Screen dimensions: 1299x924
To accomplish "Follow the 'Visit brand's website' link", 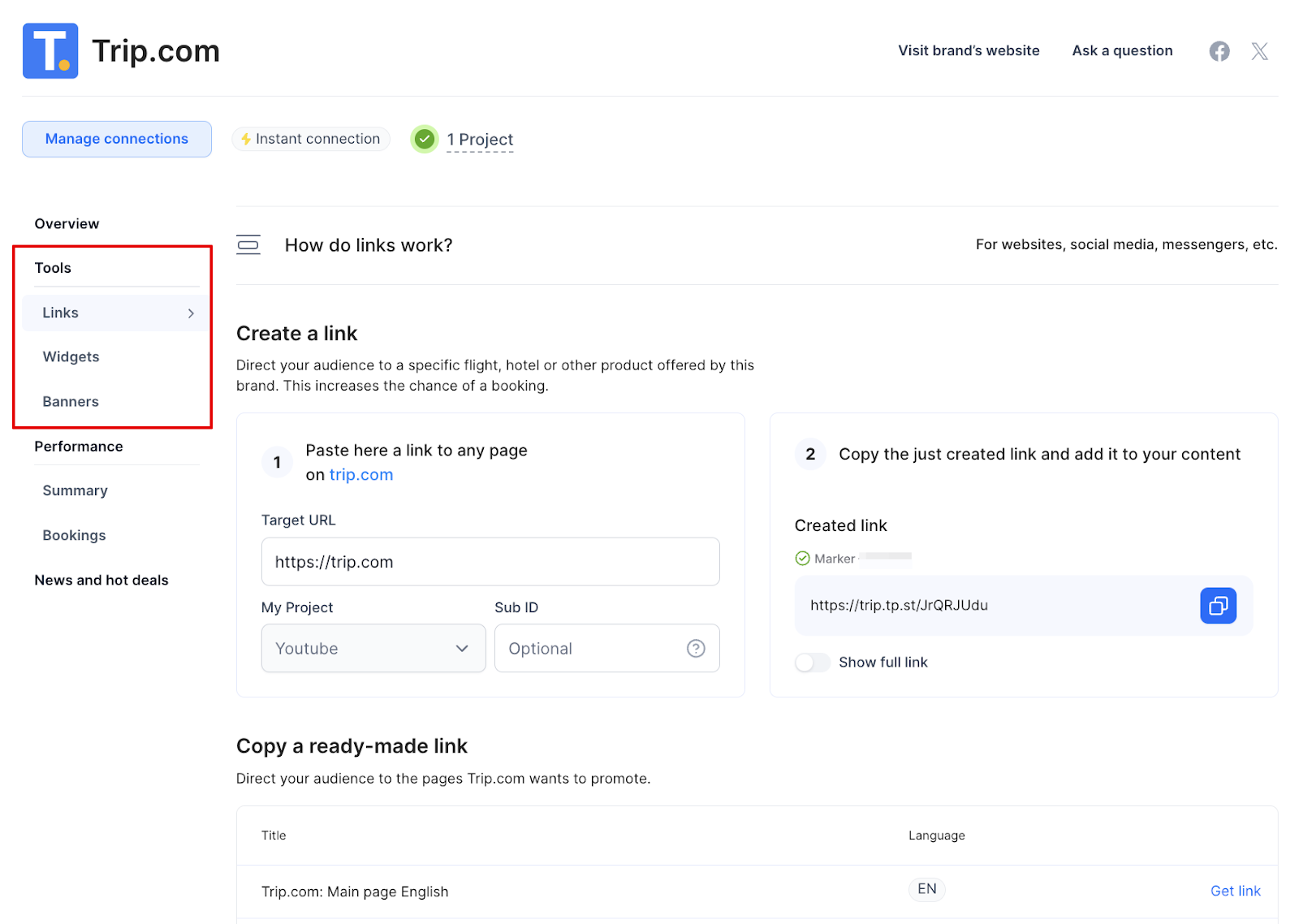I will [969, 50].
